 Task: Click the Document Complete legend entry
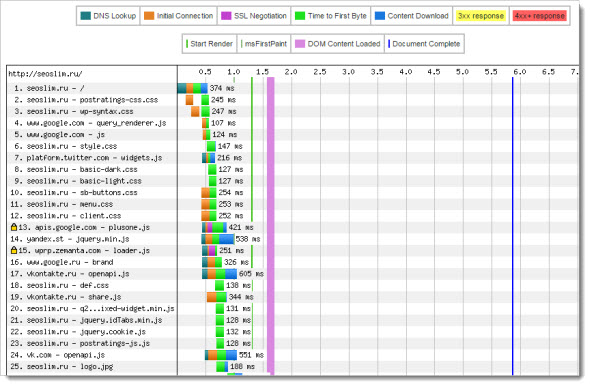click(424, 44)
